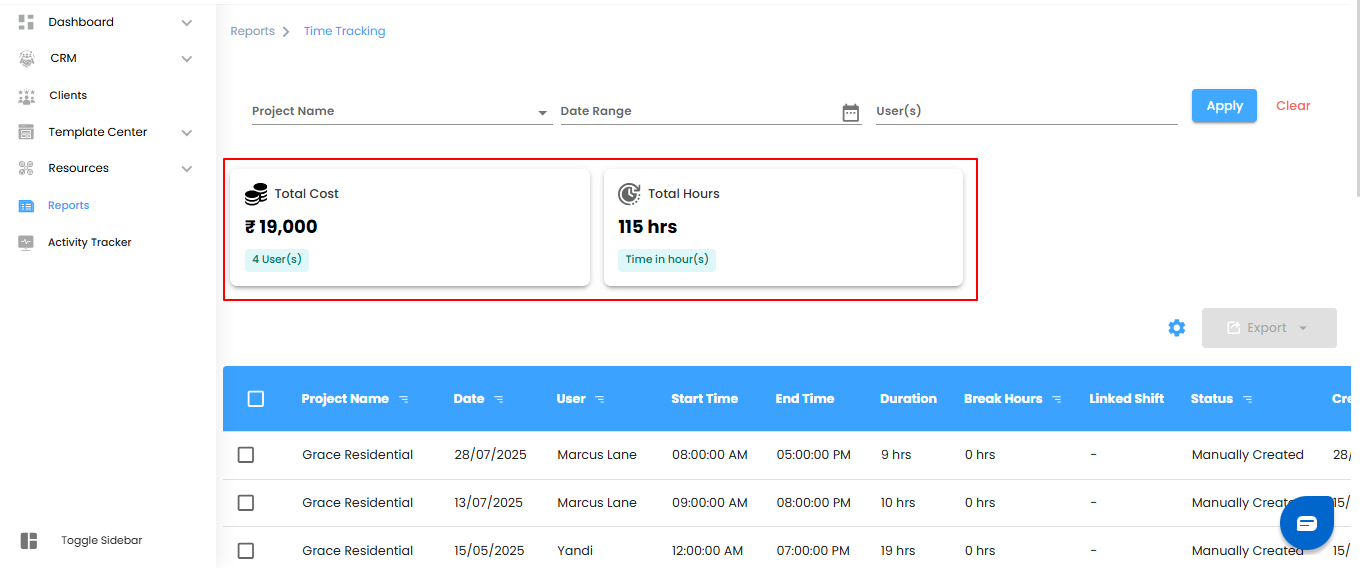
Task: Click the ₹ 19,000 total cost value
Action: tap(281, 227)
